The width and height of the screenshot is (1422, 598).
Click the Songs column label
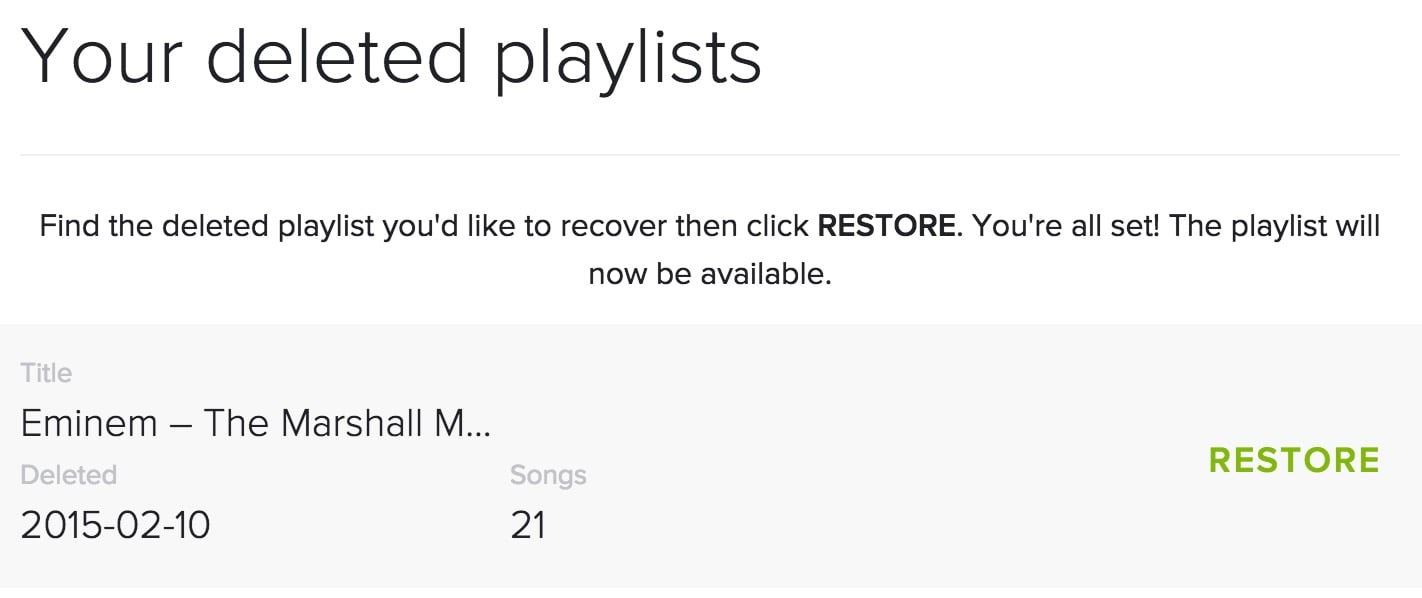coord(547,475)
